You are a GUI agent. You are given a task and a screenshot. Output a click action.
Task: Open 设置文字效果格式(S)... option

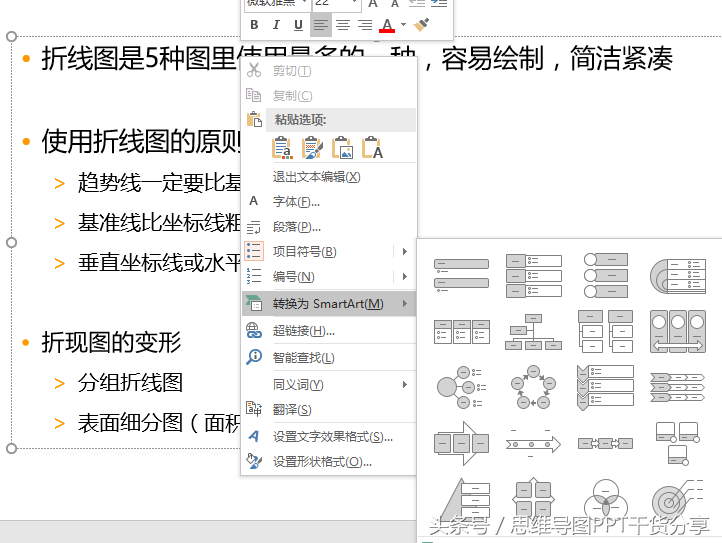(x=329, y=436)
